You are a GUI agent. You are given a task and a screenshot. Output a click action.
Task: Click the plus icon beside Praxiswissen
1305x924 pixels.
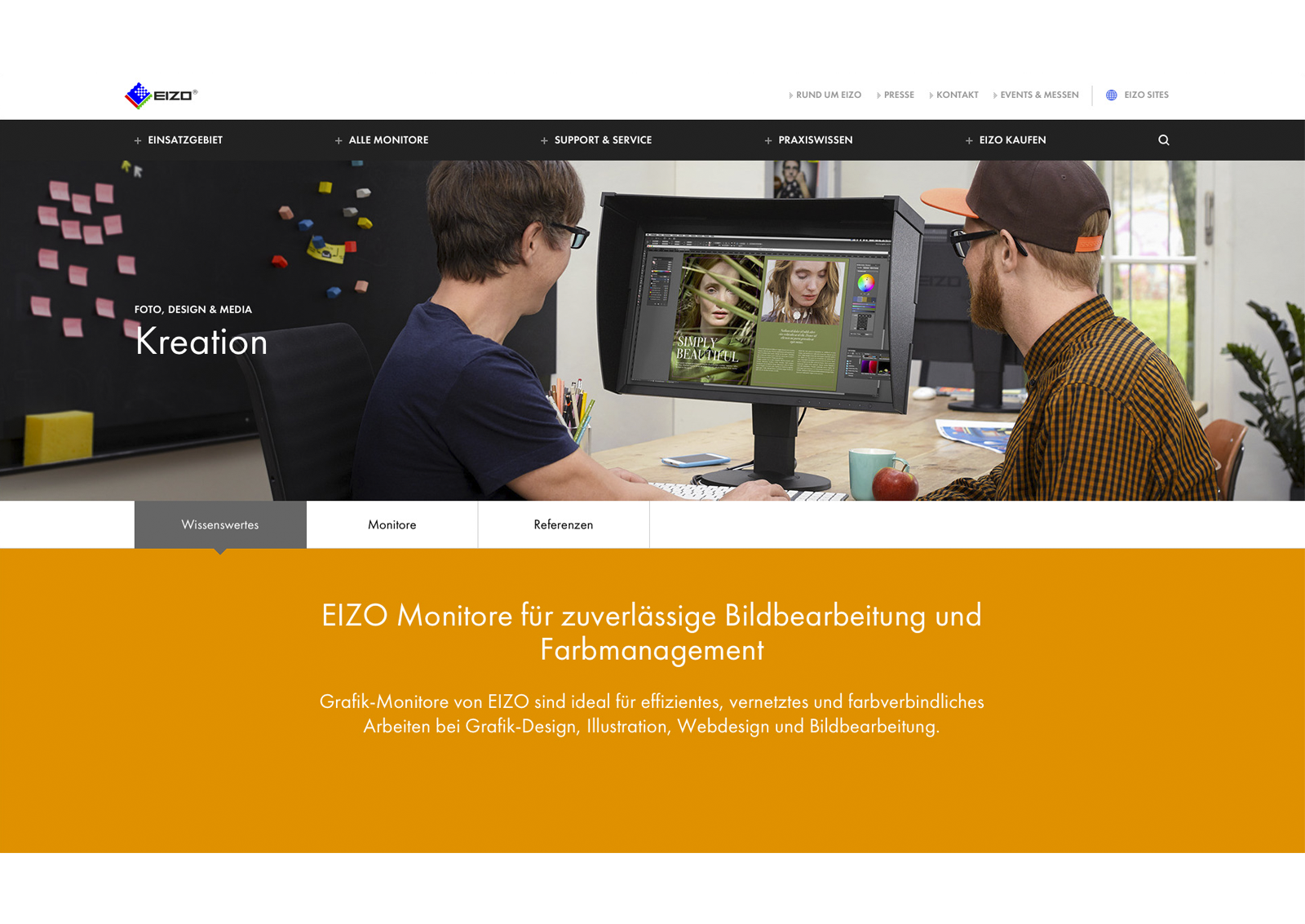click(x=768, y=141)
